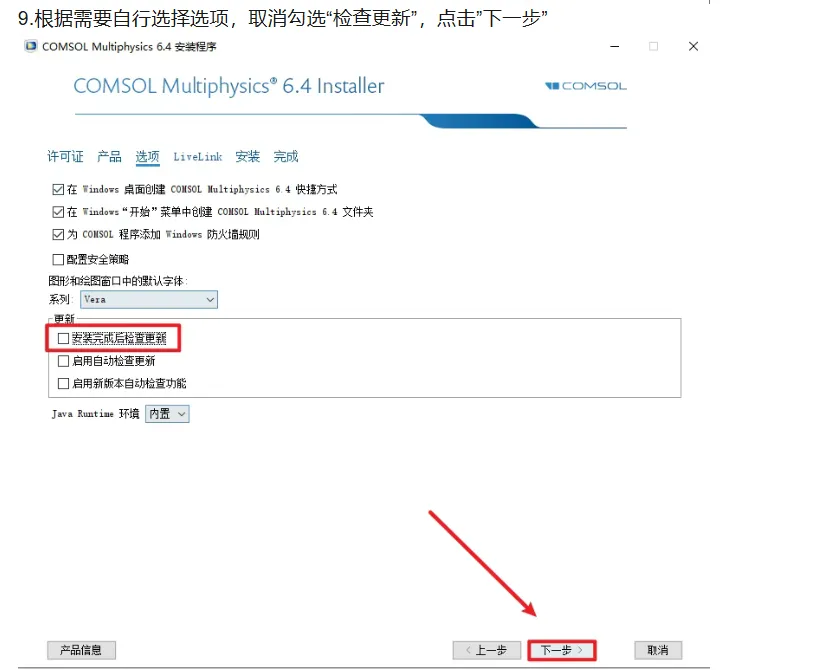Toggle the Windows firewall rules checkbox
815x670 pixels.
coord(58,234)
